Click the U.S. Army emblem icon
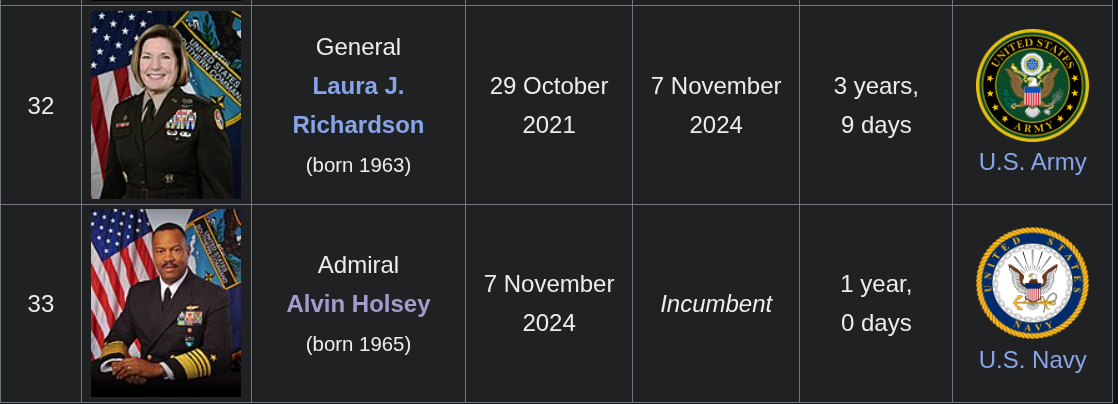Image resolution: width=1118 pixels, height=404 pixels. point(1032,85)
